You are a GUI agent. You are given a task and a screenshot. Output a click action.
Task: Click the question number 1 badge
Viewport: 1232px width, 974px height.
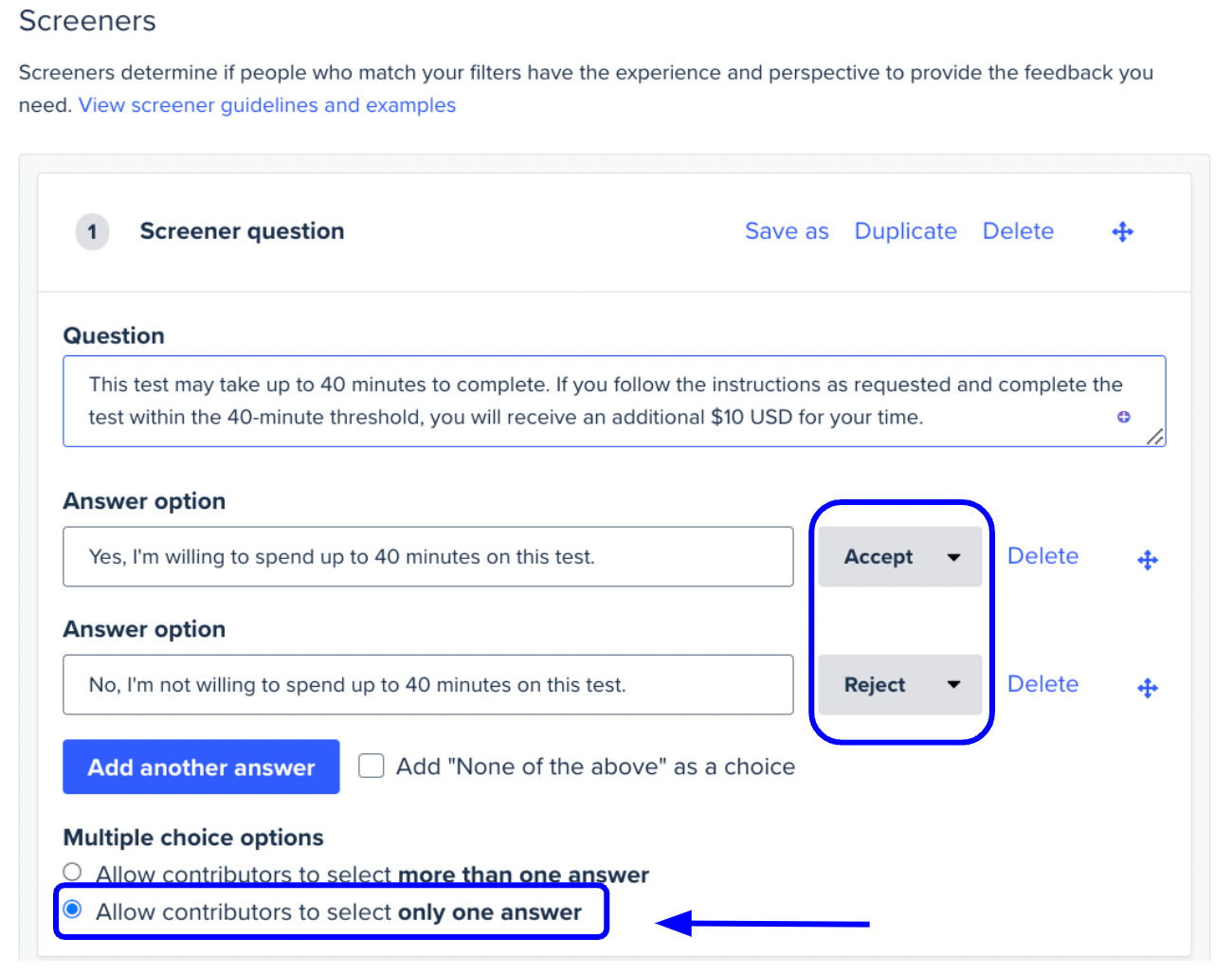click(x=92, y=231)
